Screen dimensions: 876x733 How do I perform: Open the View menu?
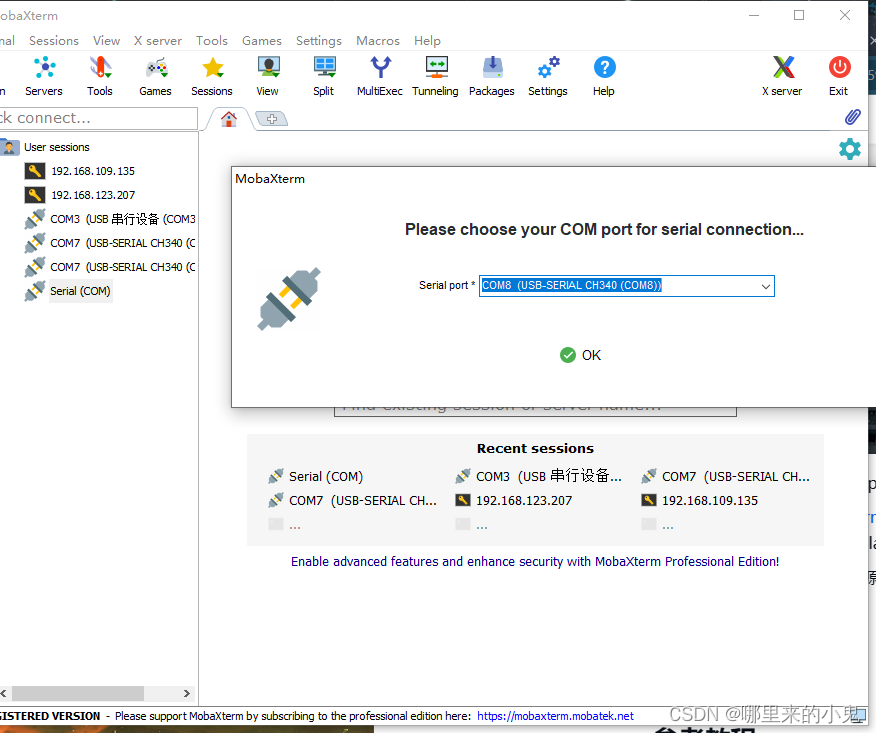click(106, 41)
